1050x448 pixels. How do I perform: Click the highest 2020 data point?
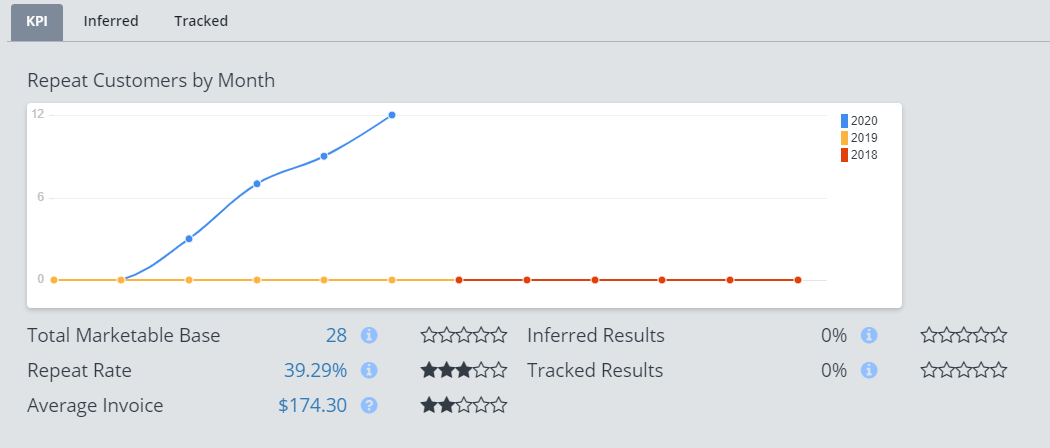click(392, 115)
